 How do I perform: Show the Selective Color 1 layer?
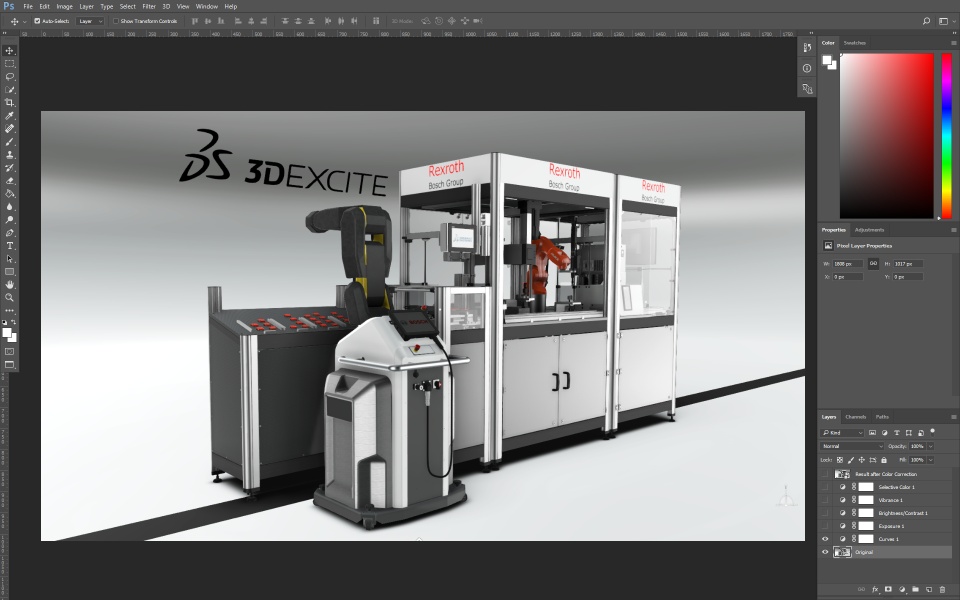825,487
